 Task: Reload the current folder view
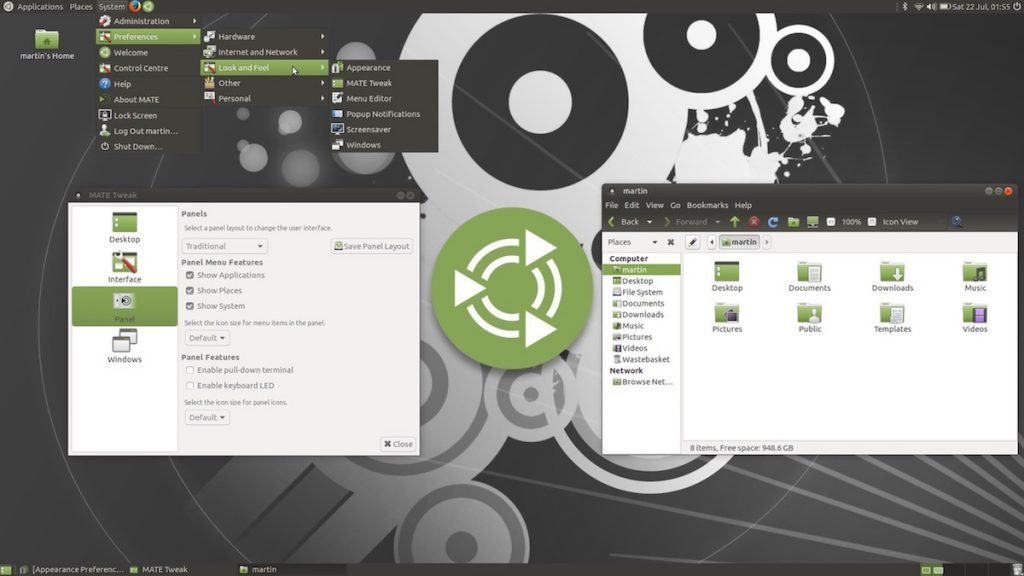(x=773, y=222)
